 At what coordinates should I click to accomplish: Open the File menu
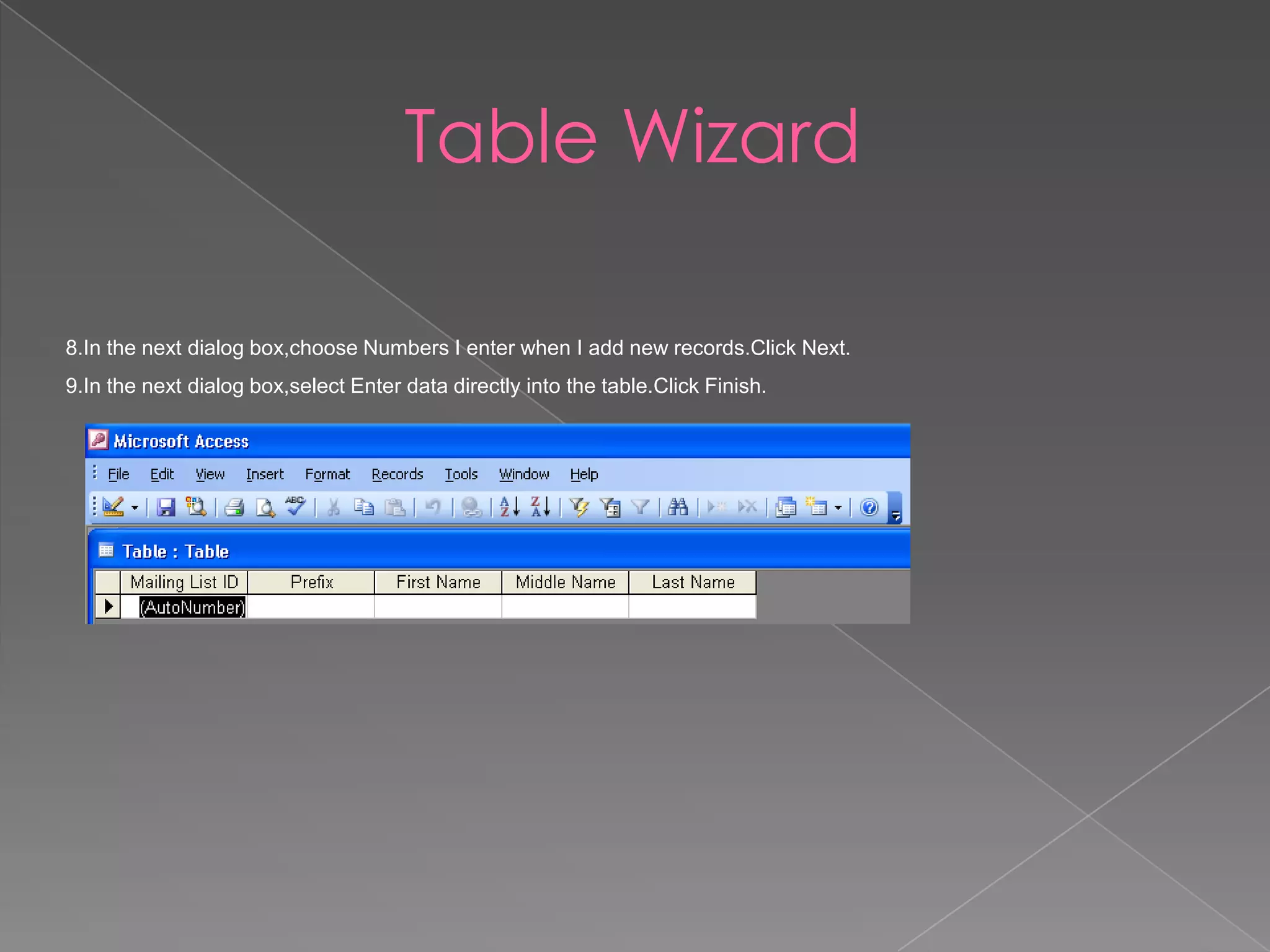118,474
